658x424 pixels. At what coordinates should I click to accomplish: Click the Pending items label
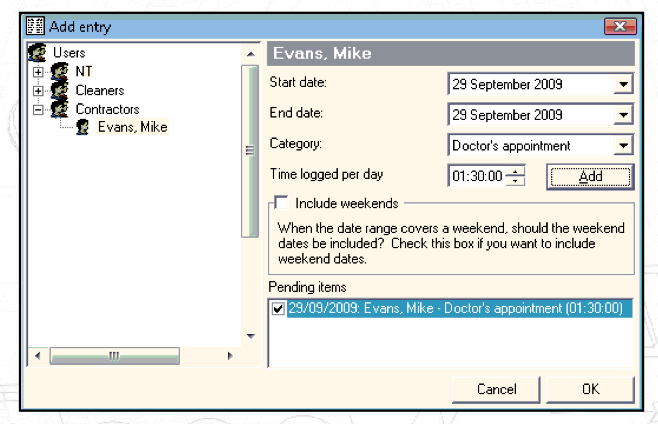(307, 287)
